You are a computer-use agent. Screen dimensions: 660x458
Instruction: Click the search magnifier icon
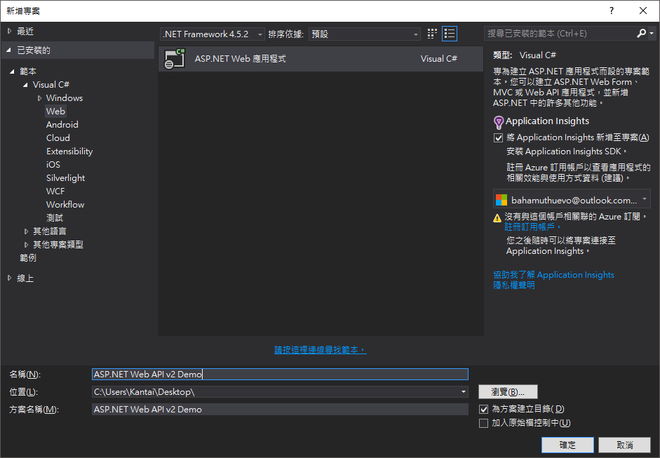click(641, 33)
